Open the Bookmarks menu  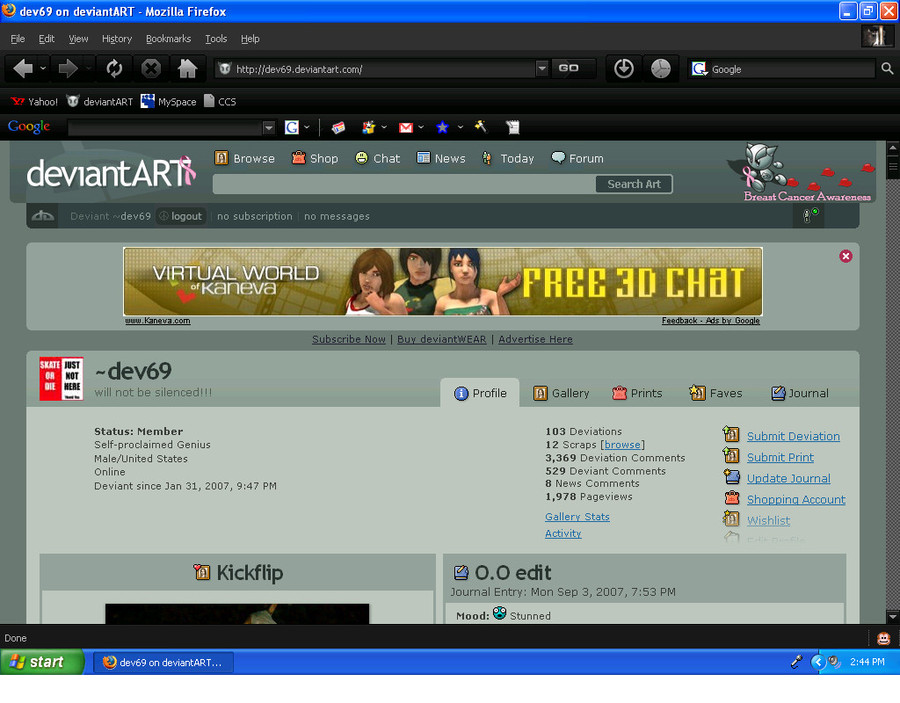[168, 38]
